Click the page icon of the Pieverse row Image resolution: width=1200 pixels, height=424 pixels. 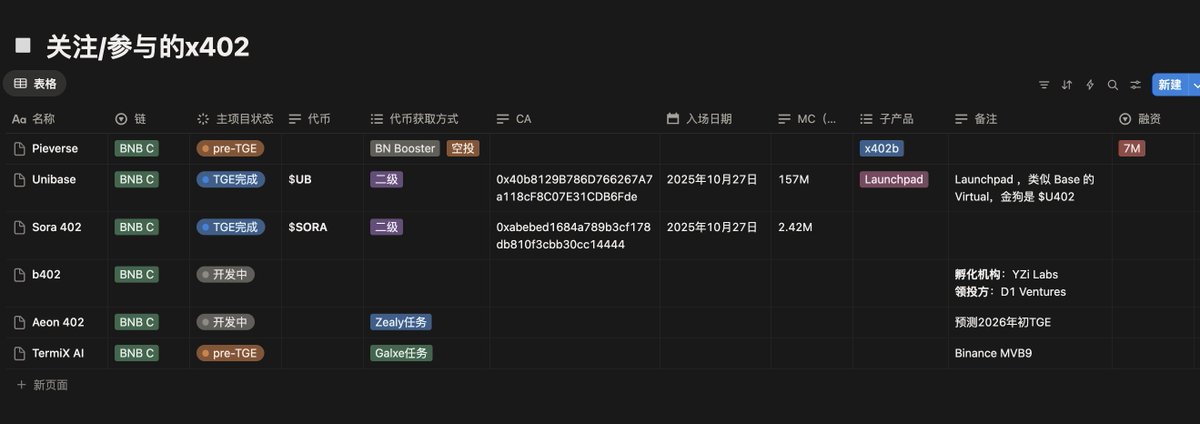click(19, 148)
